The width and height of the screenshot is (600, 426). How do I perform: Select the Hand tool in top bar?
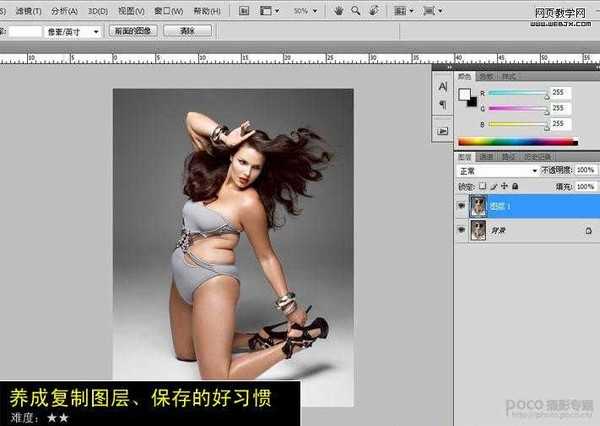pyautogui.click(x=340, y=10)
